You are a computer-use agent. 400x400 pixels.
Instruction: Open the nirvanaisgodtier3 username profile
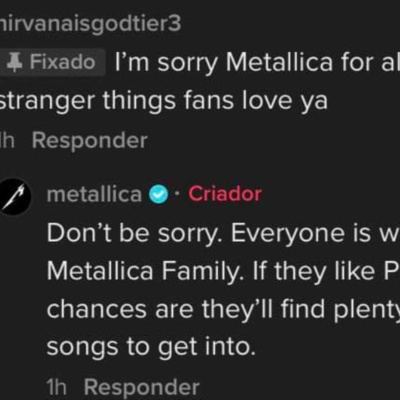(x=90, y=24)
